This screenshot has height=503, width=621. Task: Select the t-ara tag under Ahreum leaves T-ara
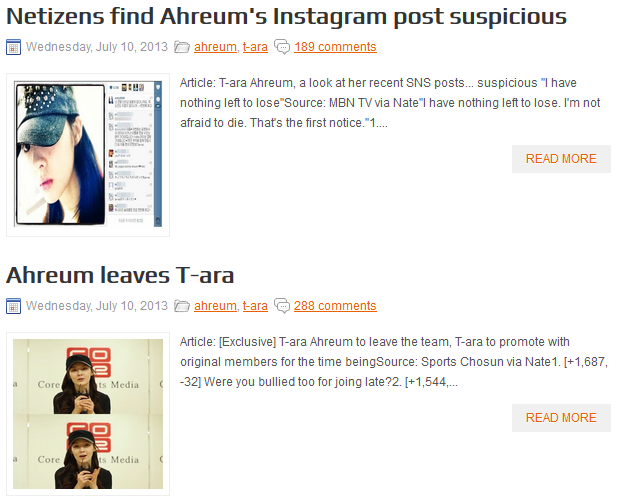tap(255, 306)
